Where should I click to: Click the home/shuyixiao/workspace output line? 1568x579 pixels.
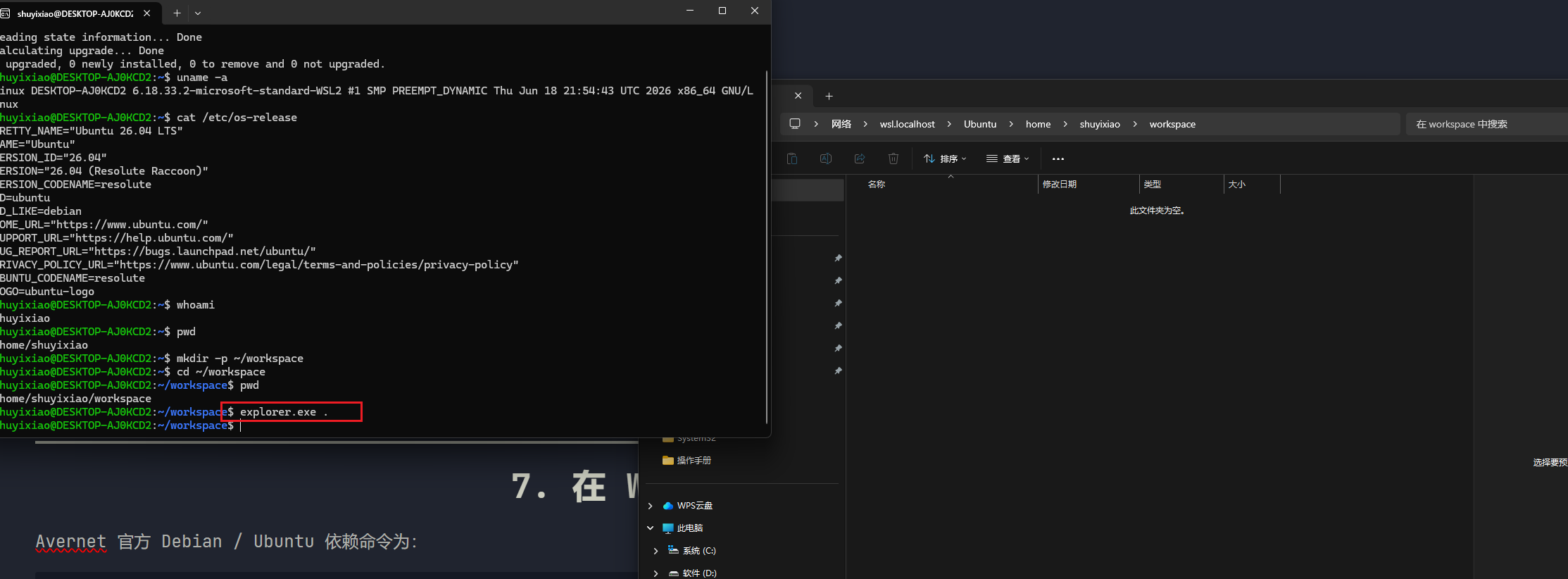point(75,399)
